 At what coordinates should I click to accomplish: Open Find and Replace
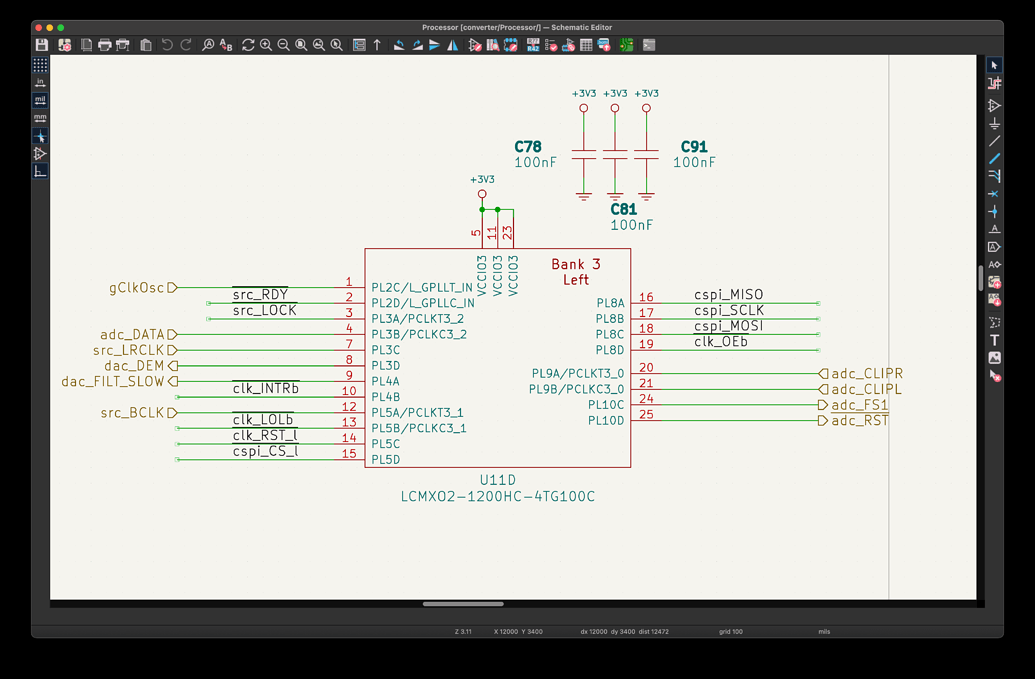(226, 45)
